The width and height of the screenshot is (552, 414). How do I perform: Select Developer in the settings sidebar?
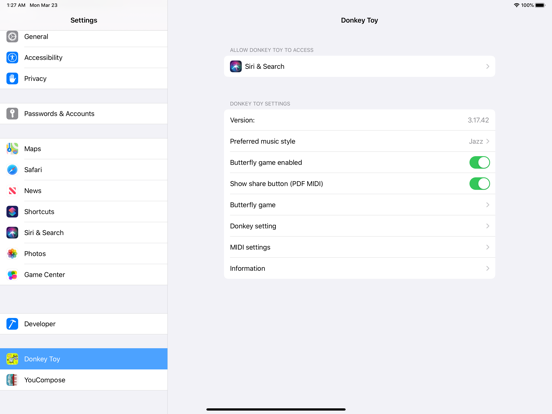[83, 324]
